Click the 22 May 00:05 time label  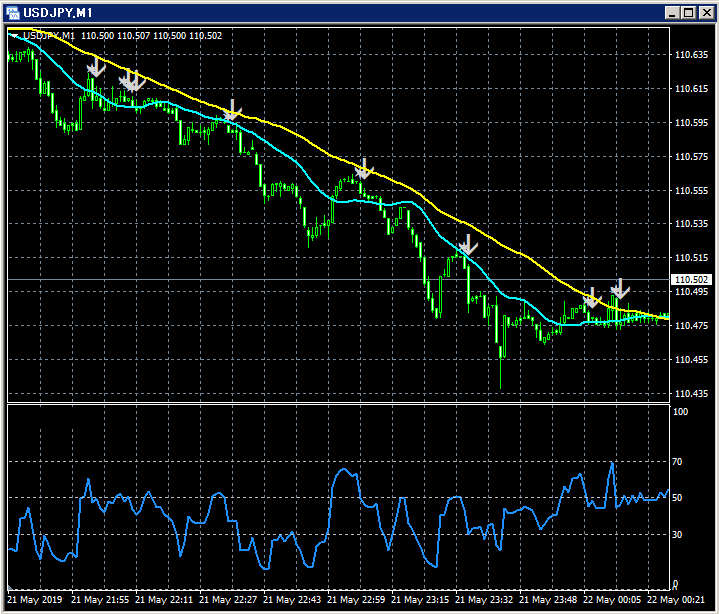(612, 600)
